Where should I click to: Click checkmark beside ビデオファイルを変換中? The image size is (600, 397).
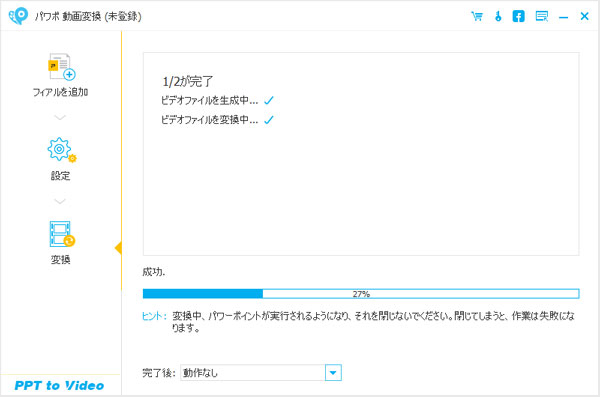(x=269, y=120)
